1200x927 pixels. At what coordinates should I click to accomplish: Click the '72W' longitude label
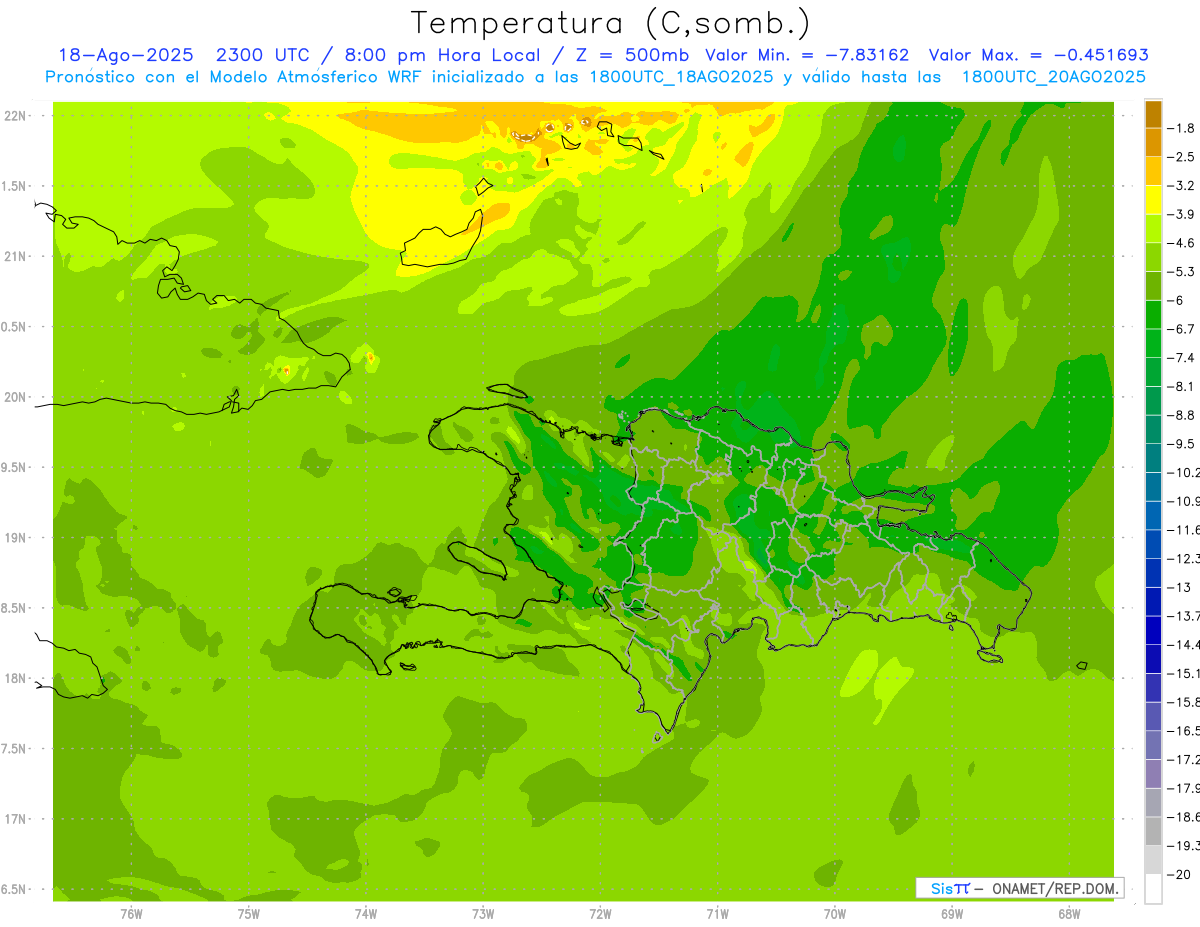point(600,914)
